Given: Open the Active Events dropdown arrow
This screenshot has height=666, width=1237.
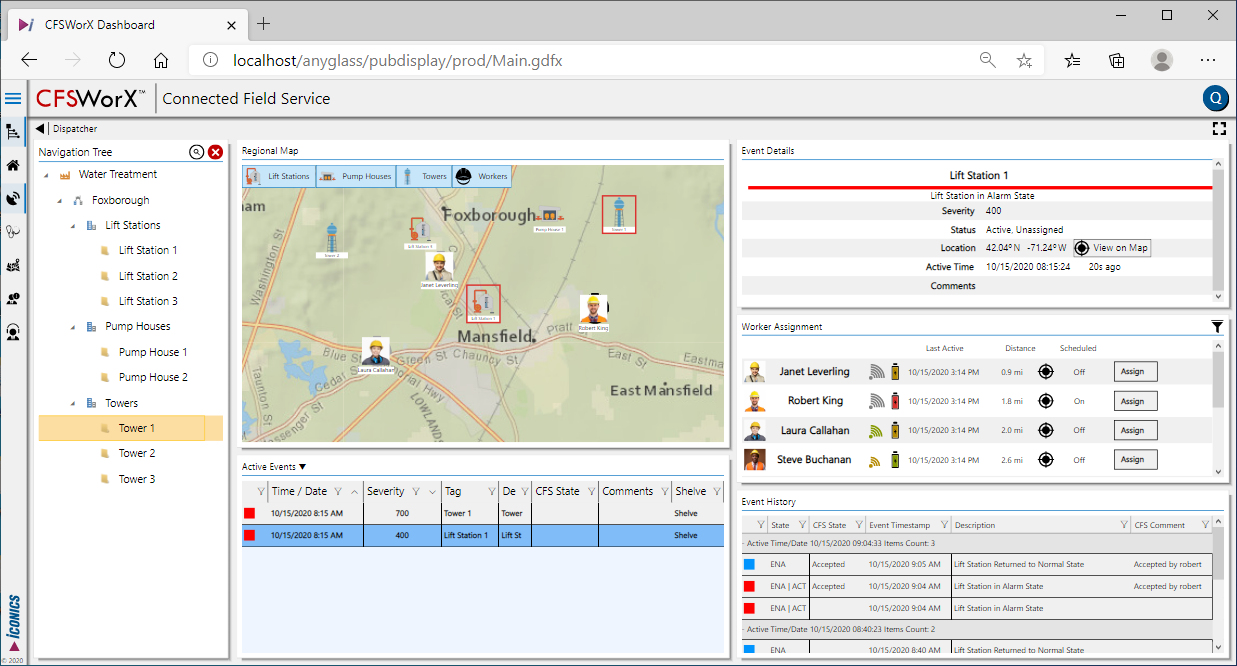Looking at the screenshot, I should pyautogui.click(x=303, y=466).
